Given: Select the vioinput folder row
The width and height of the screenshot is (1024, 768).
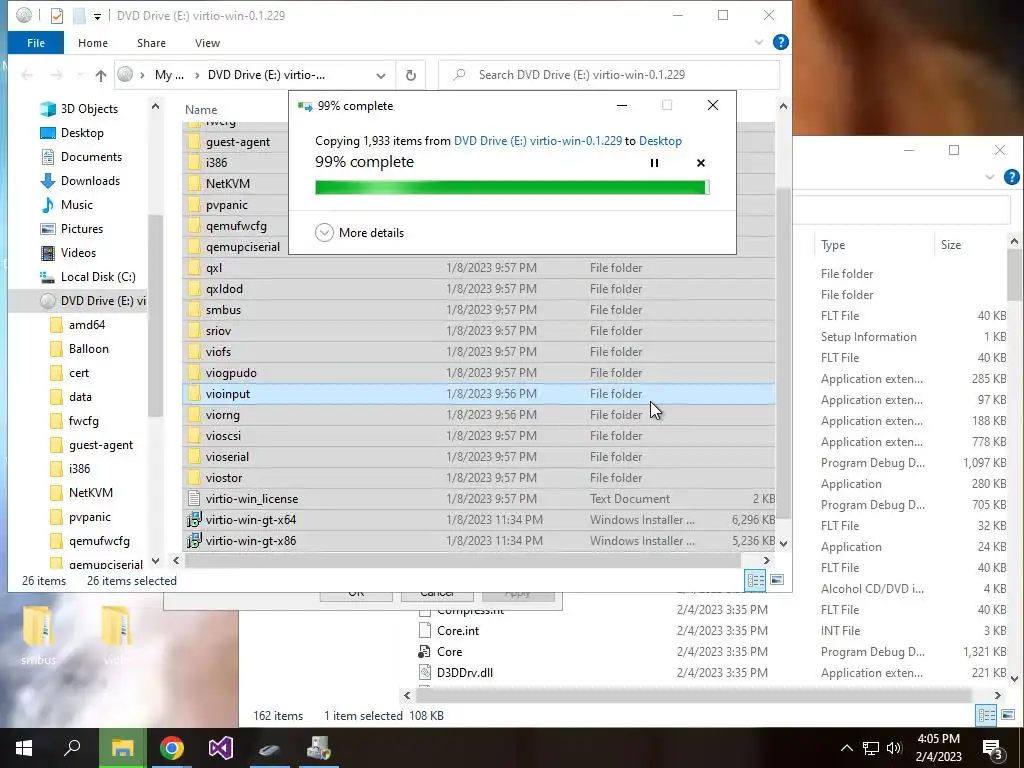Looking at the screenshot, I should click(x=479, y=394).
